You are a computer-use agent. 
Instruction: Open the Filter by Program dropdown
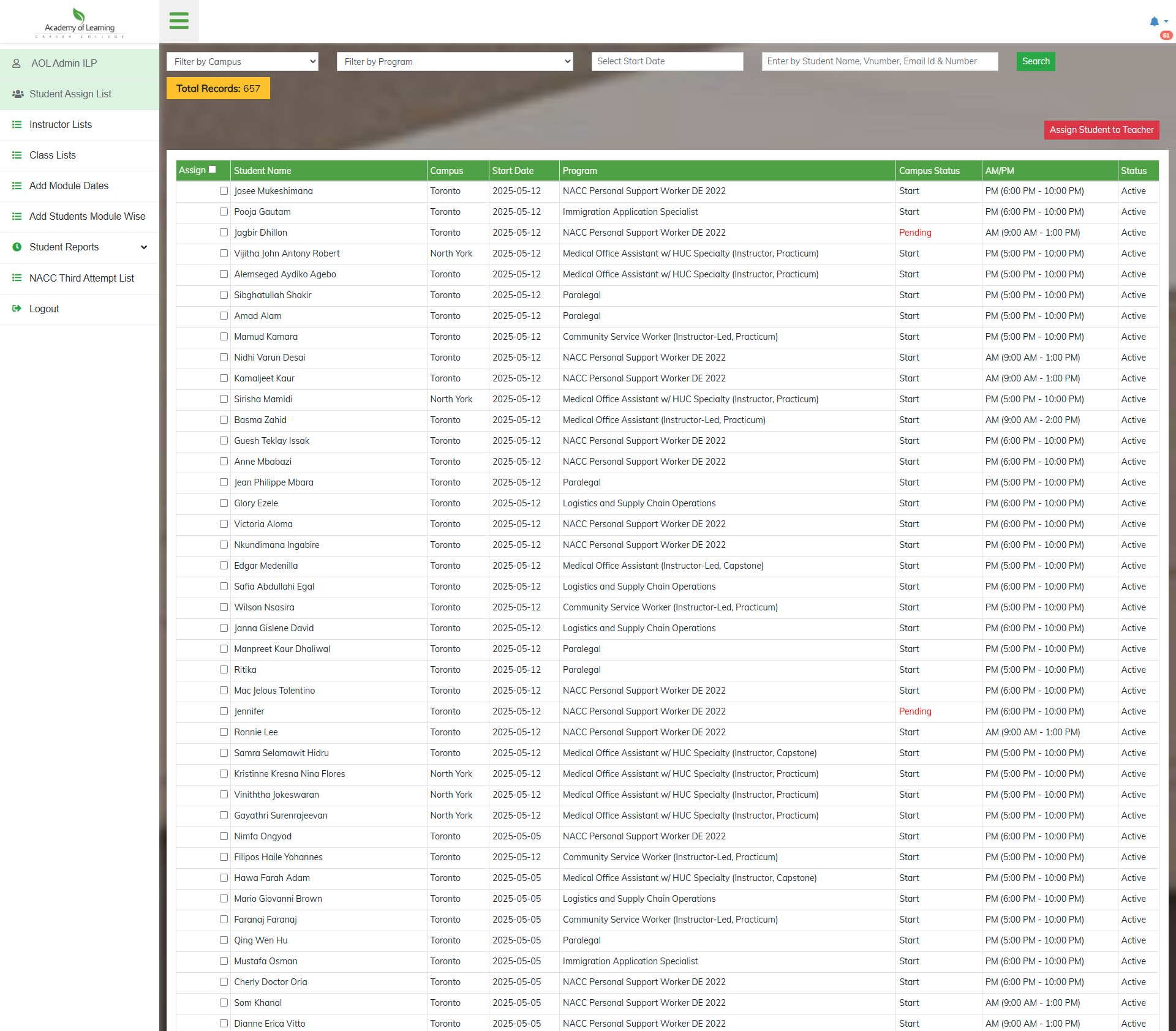(x=454, y=62)
